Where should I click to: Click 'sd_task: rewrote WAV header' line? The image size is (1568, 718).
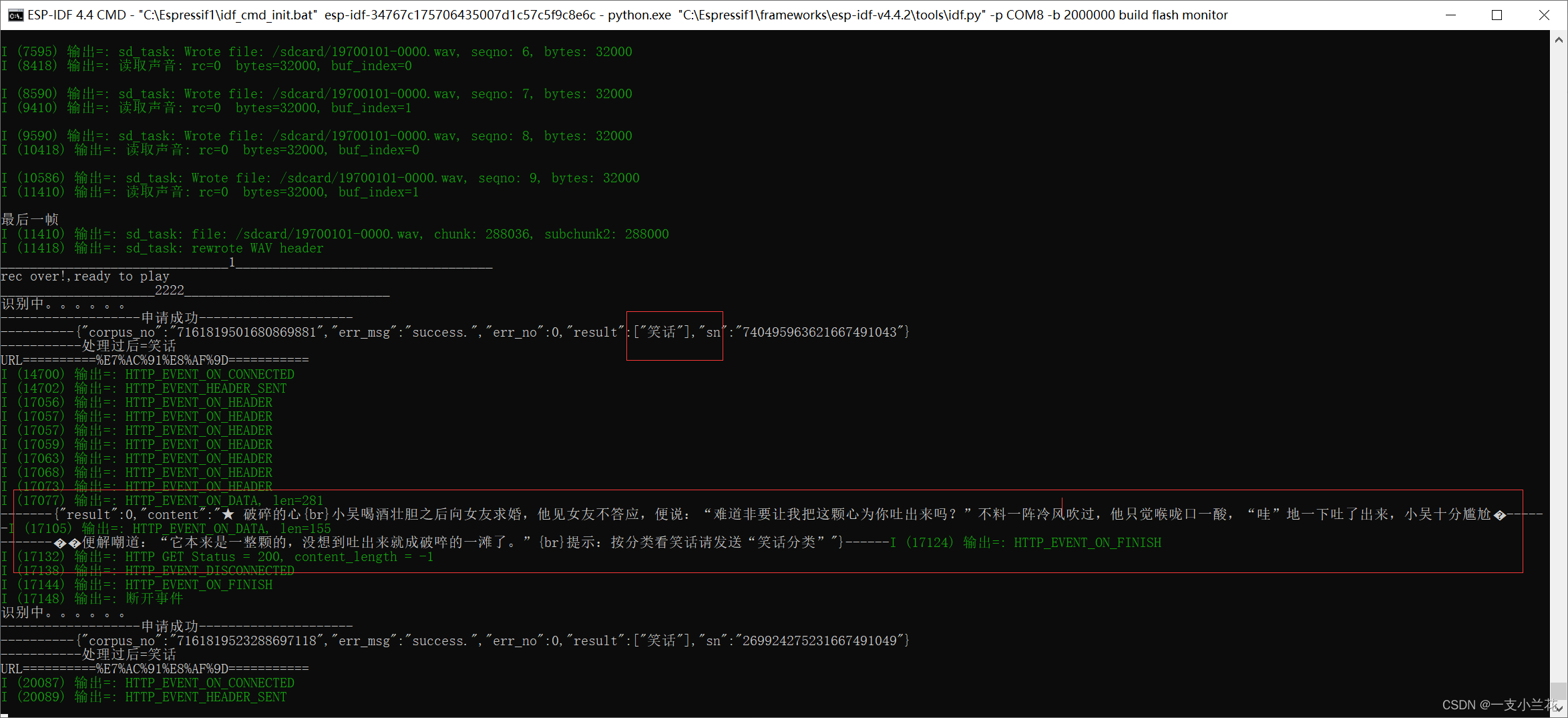click(x=162, y=248)
